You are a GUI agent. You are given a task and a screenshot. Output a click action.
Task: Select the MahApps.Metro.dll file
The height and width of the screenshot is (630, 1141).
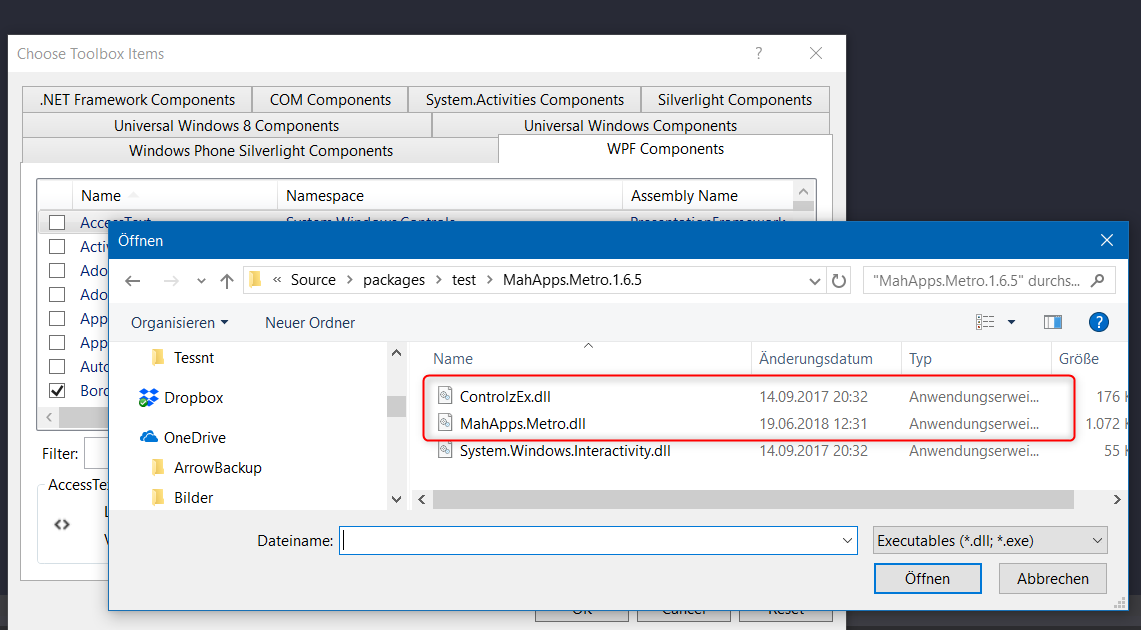tap(524, 423)
